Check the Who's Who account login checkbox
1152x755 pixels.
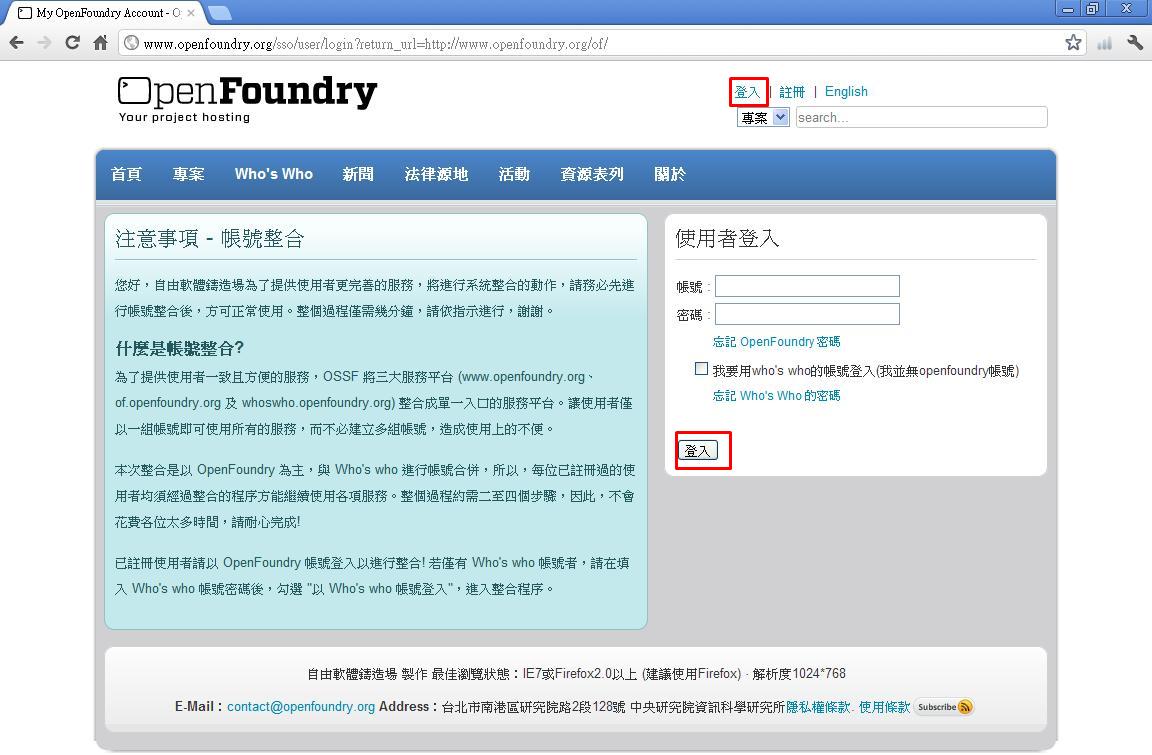click(x=701, y=369)
